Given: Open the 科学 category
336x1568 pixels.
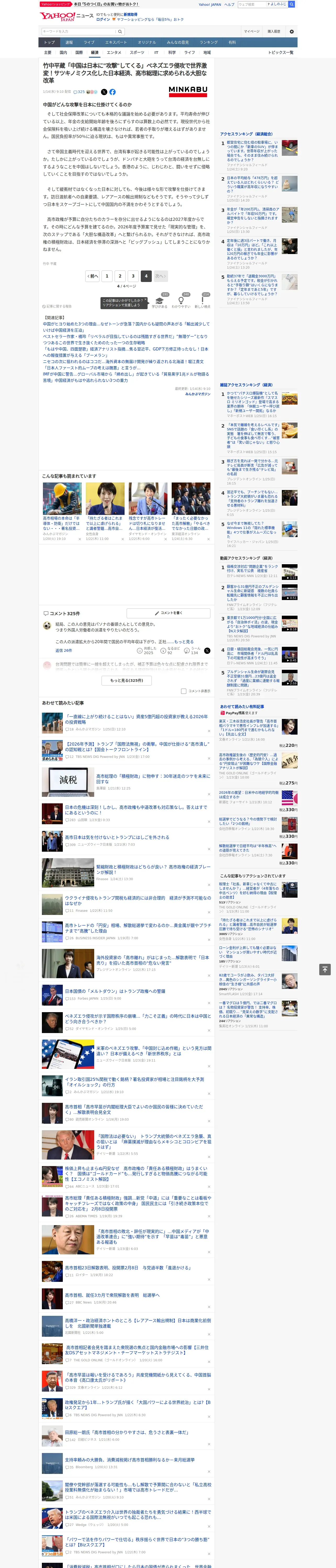Looking at the screenshot, I should (172, 52).
